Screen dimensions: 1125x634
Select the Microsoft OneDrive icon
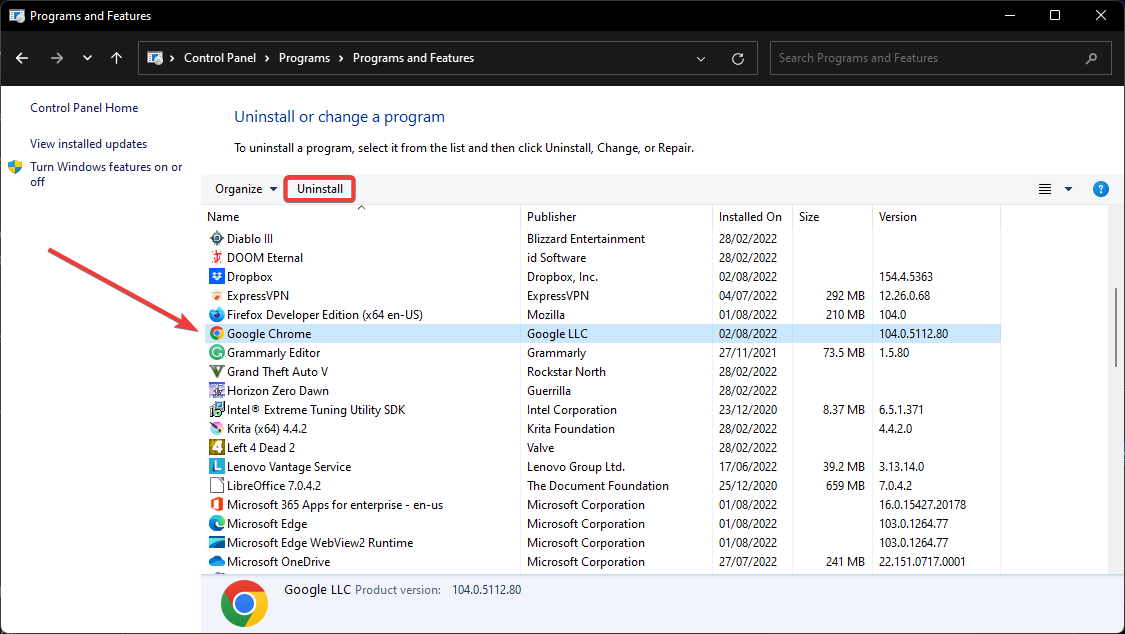pos(217,562)
